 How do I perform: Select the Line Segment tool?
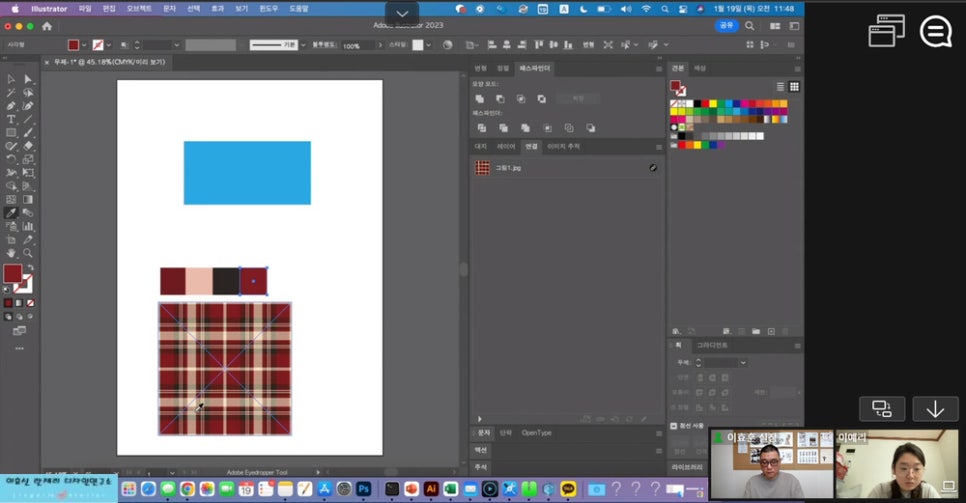[28, 120]
